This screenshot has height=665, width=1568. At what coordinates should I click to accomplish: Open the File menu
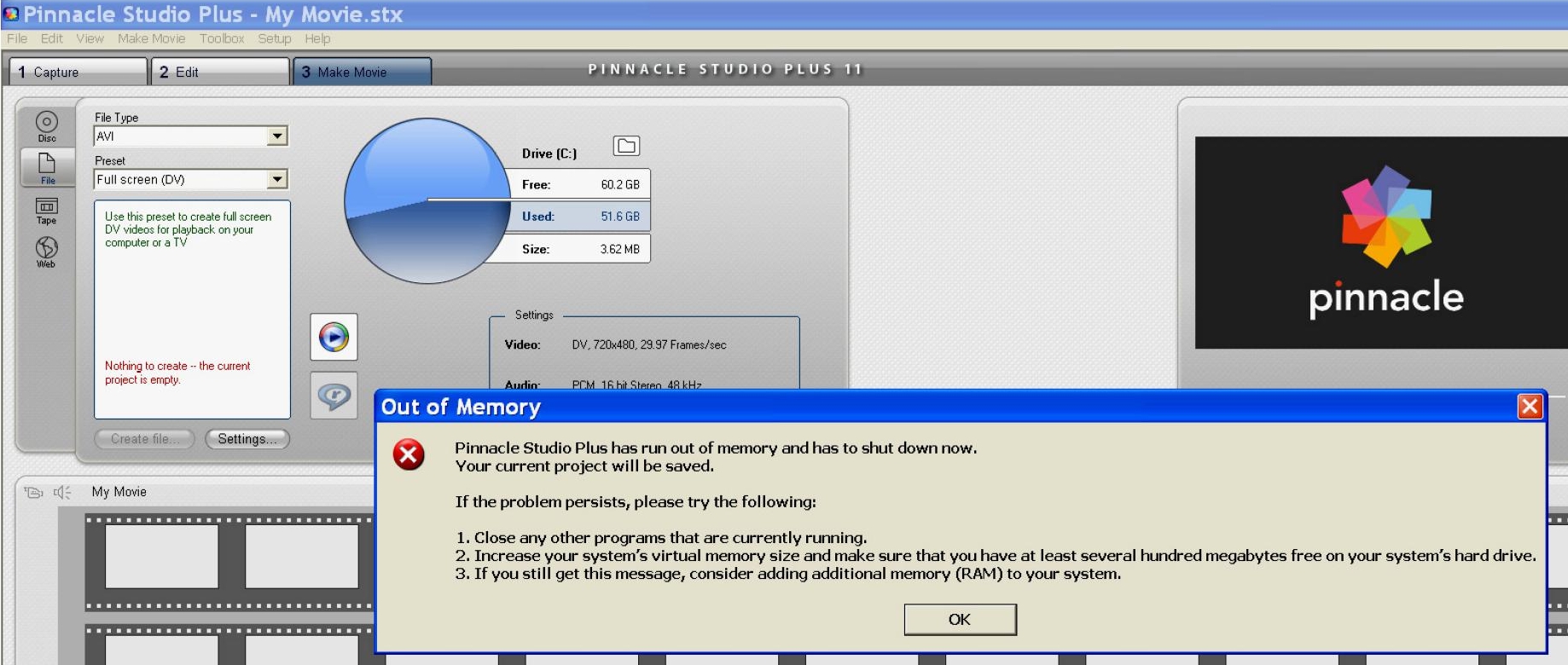pyautogui.click(x=17, y=38)
